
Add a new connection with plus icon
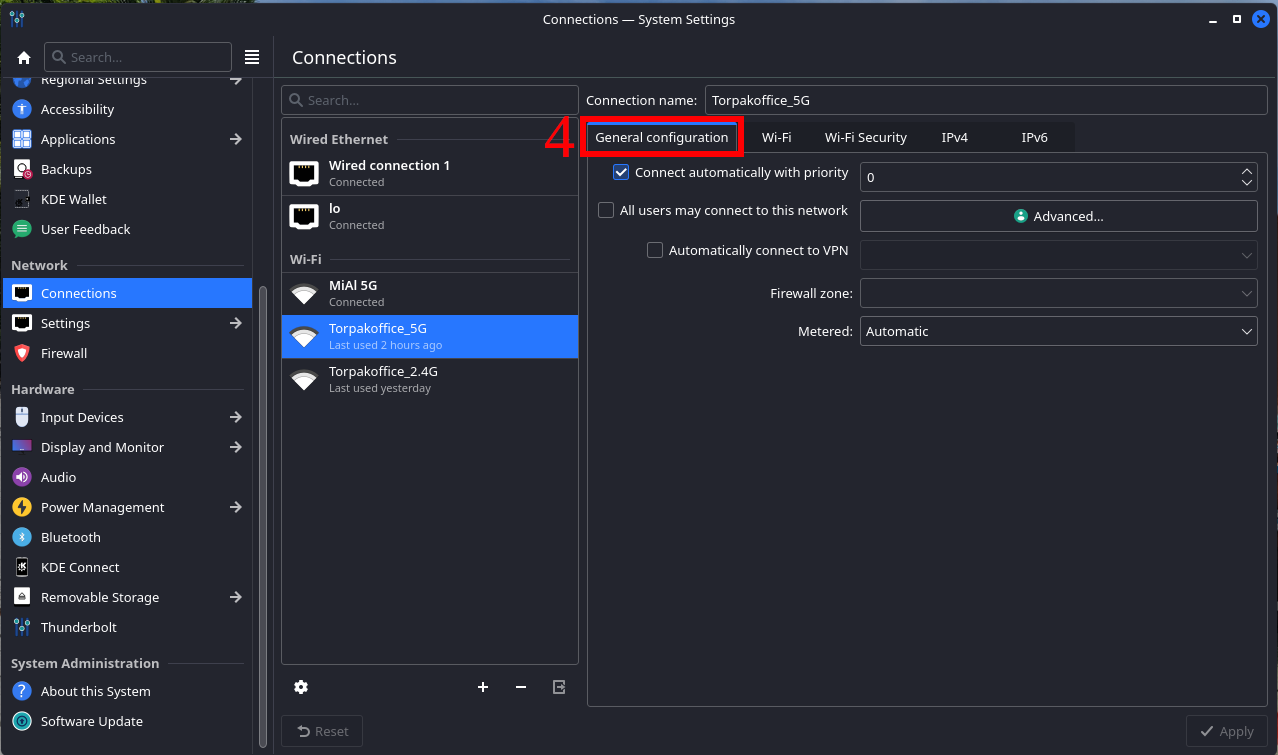483,687
